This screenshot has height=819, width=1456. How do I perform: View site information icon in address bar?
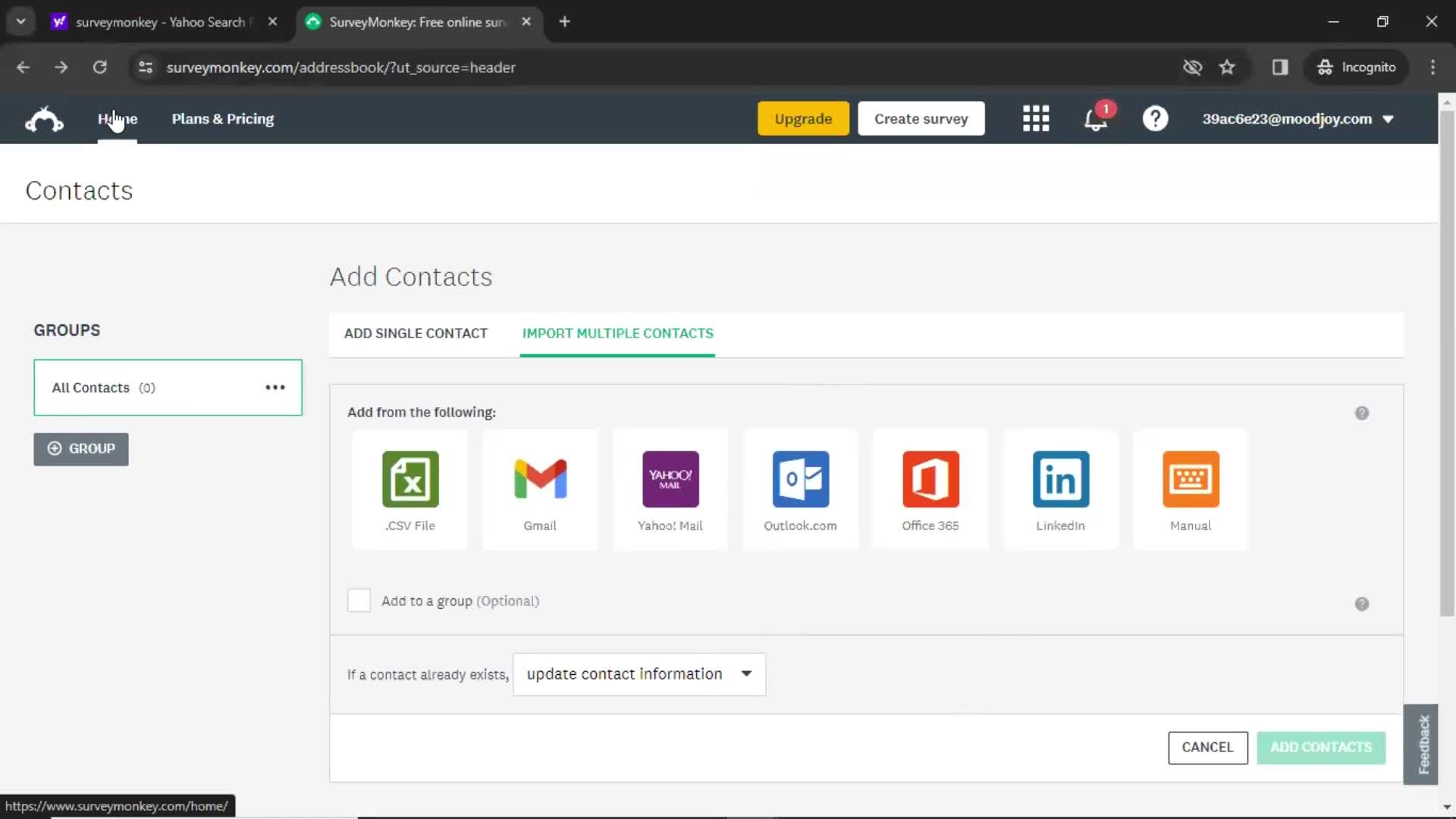coord(146,67)
